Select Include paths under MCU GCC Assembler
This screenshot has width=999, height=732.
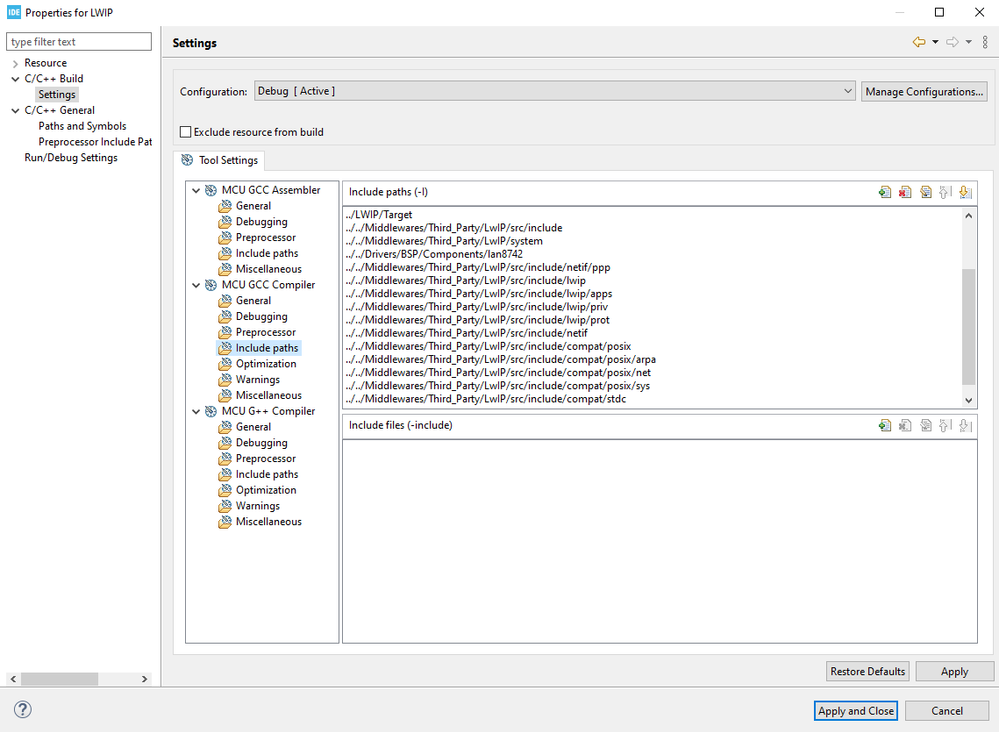point(267,253)
